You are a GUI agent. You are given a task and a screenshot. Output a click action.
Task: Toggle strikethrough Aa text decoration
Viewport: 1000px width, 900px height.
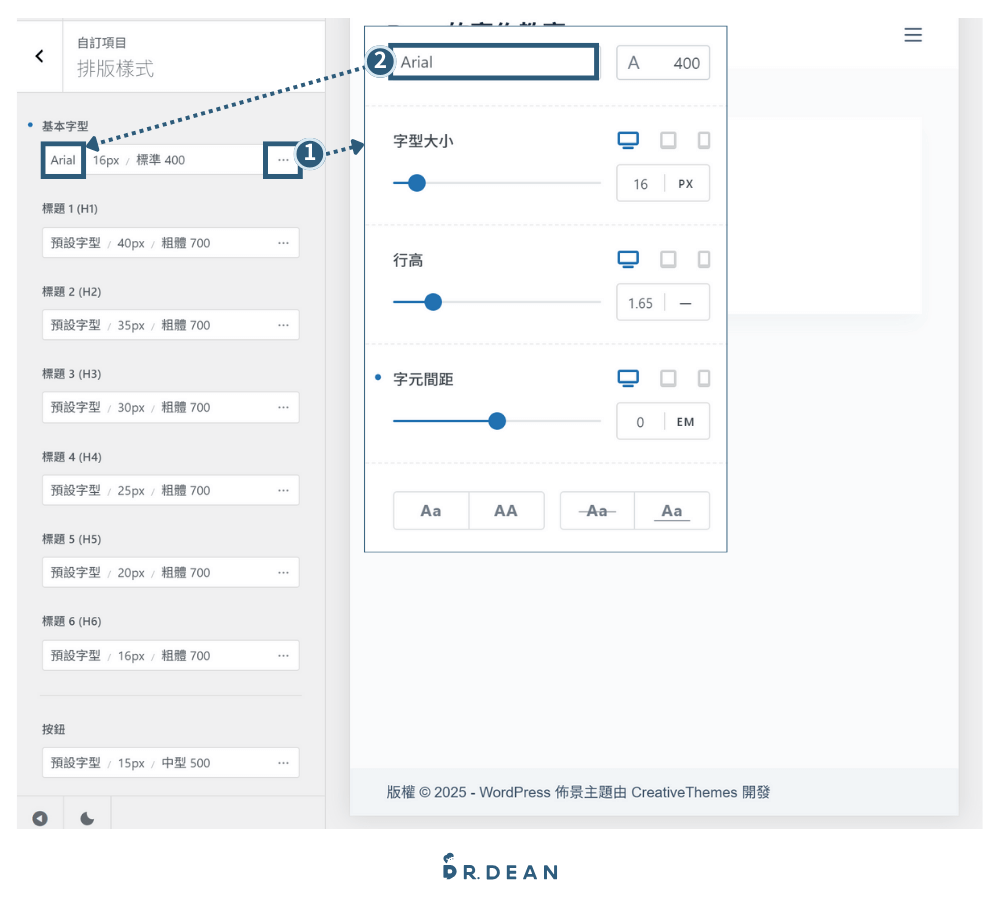coord(597,510)
